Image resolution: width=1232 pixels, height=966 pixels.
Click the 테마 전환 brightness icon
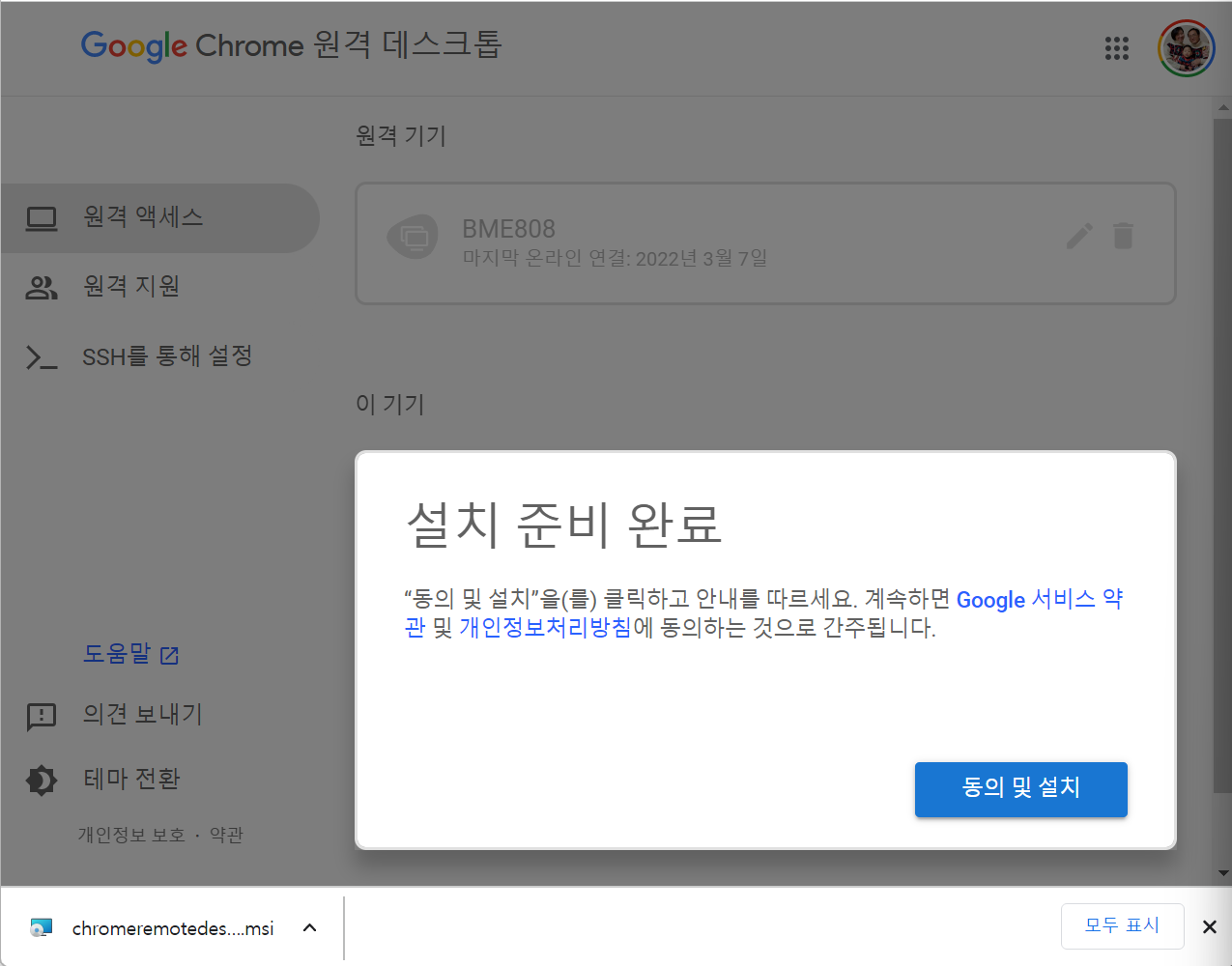coord(42,780)
